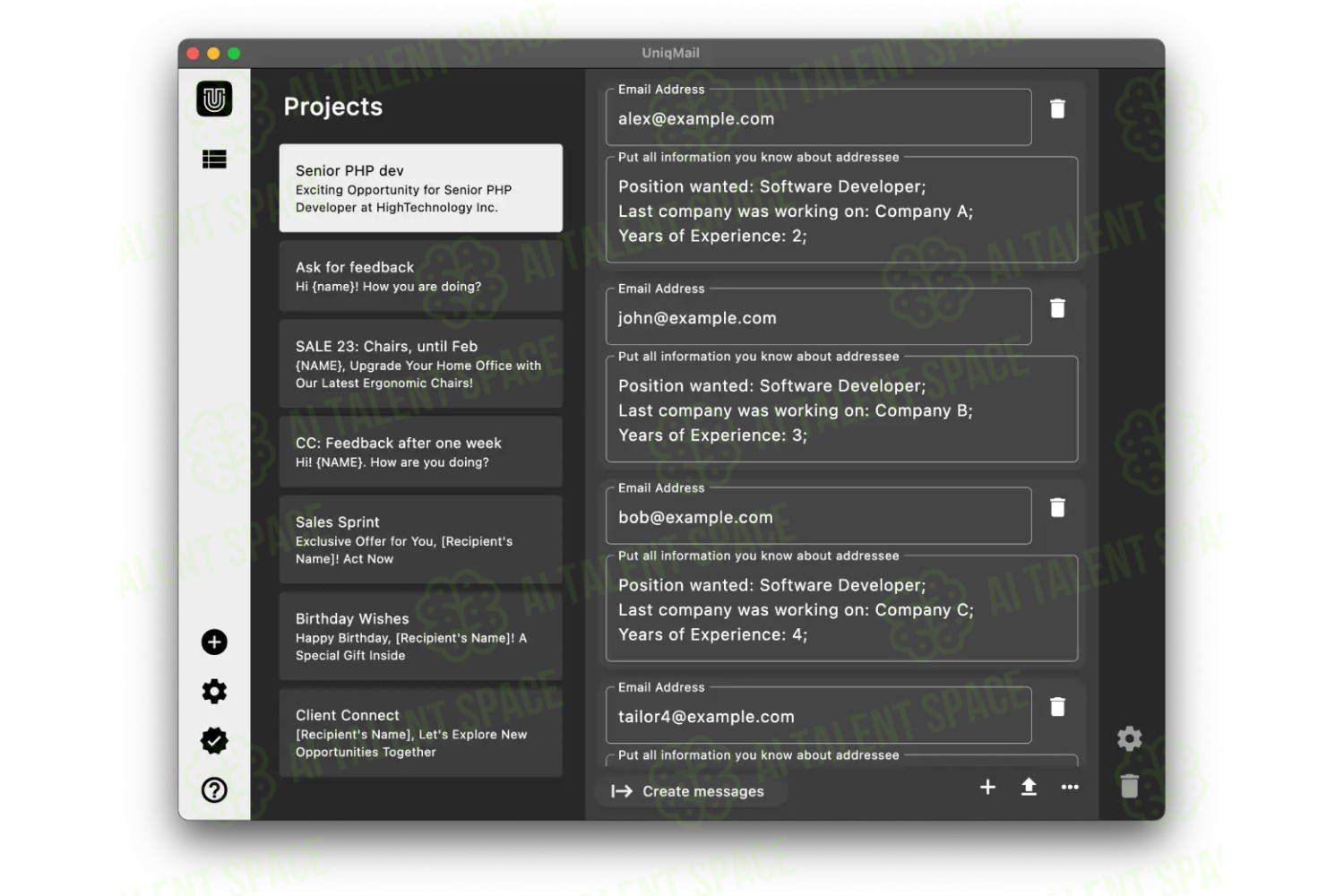The image size is (1344, 896).
Task: Open help question mark icon
Action: 214,790
